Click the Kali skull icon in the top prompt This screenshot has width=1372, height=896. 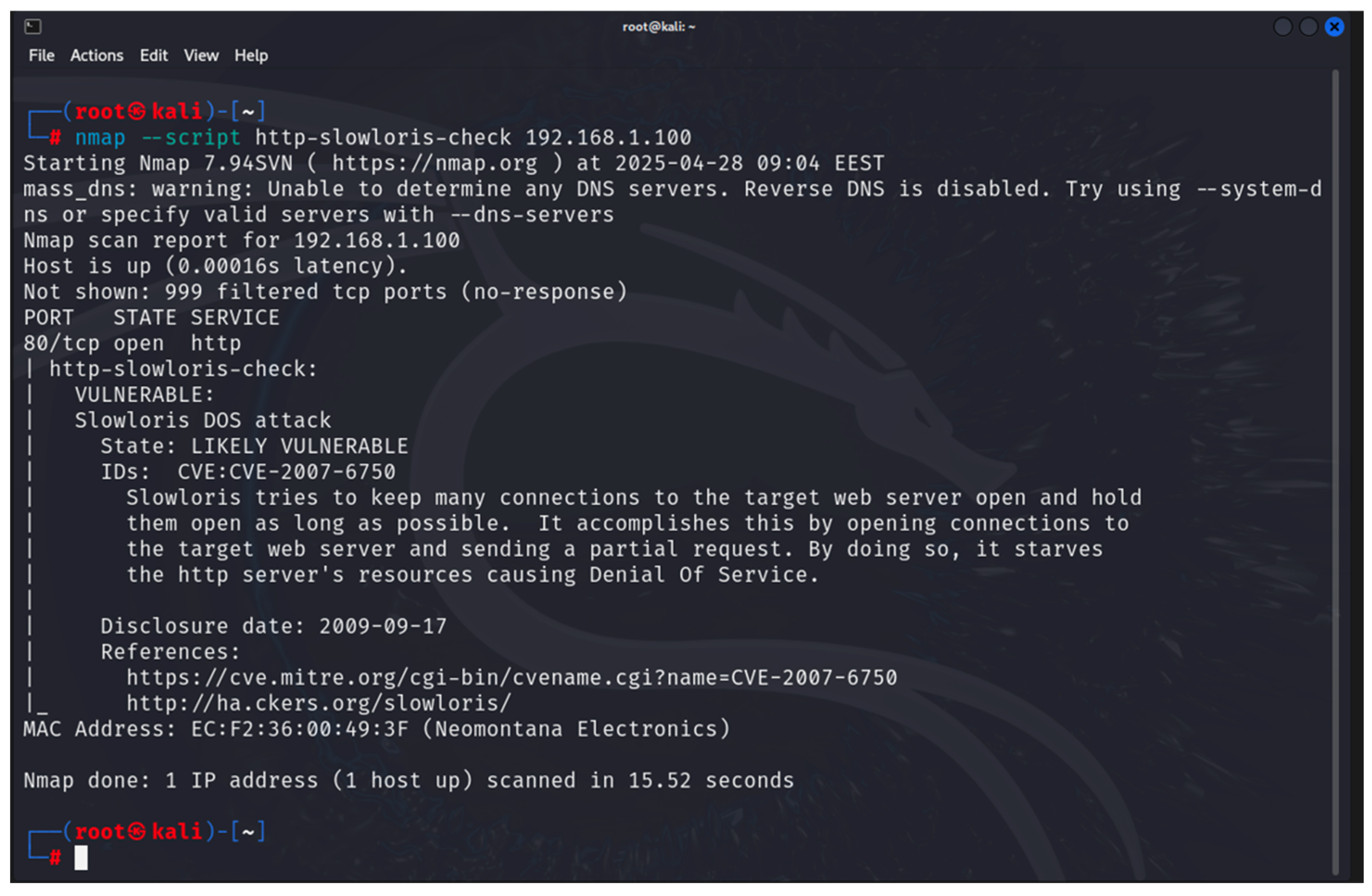(x=137, y=111)
